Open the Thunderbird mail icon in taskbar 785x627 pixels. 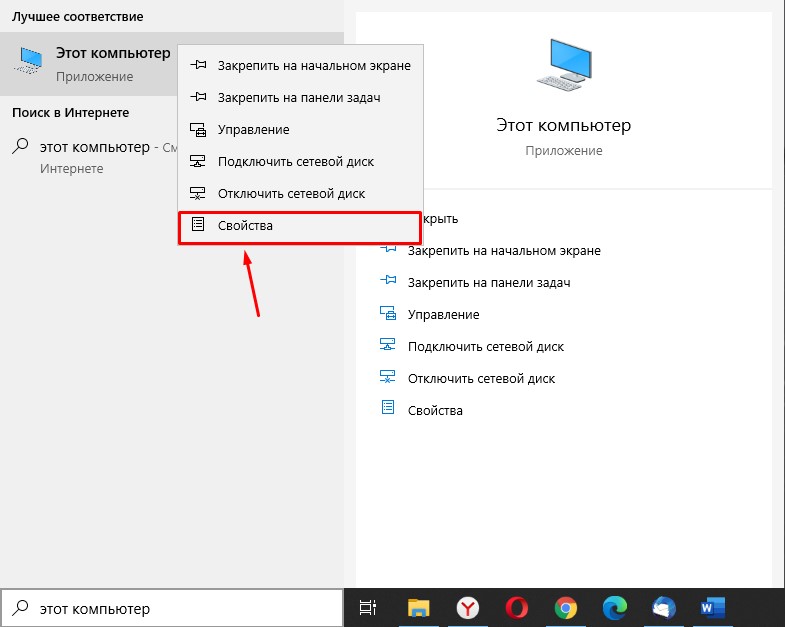tap(664, 608)
